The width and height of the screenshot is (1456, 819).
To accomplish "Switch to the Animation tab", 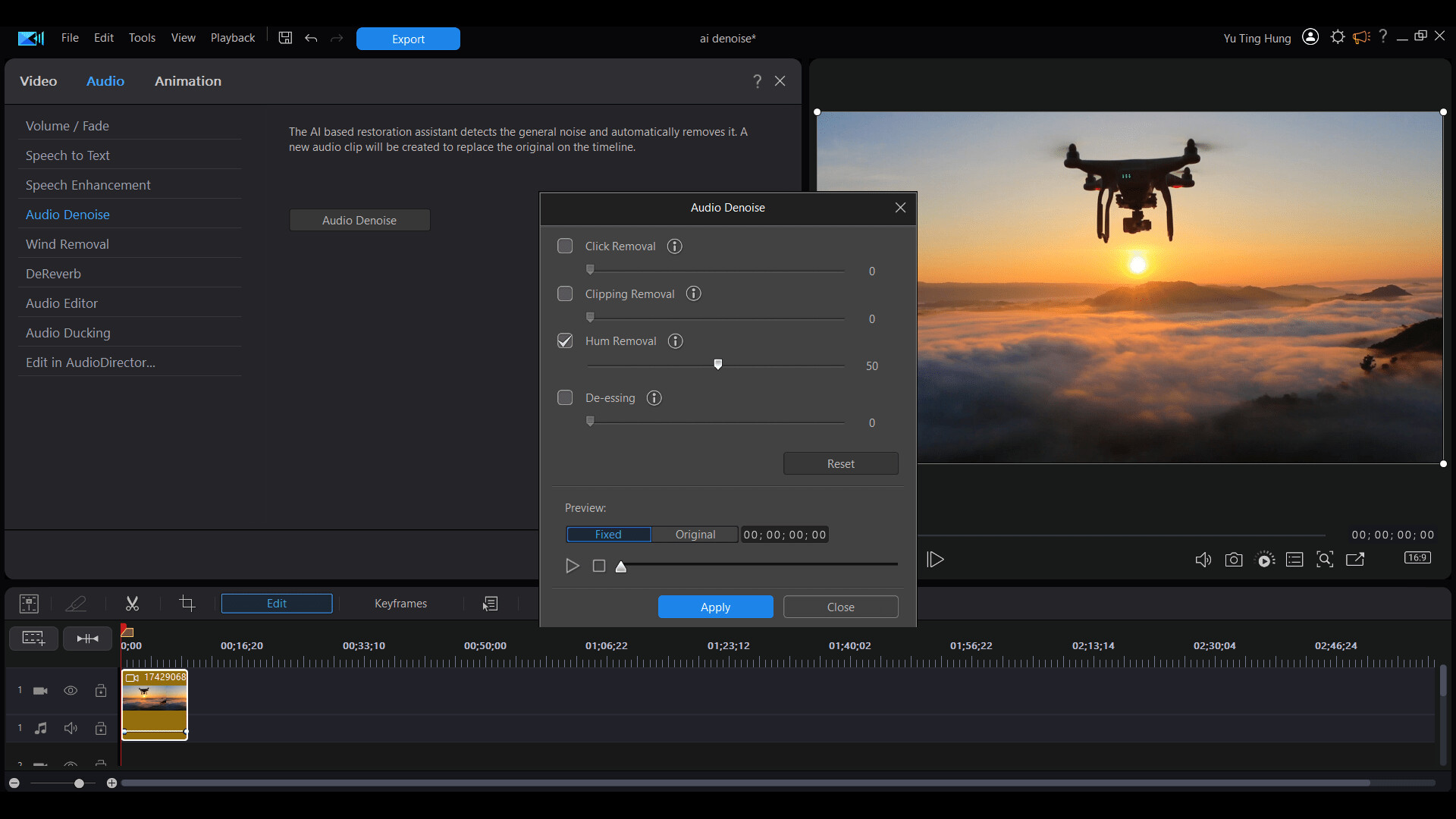I will (187, 81).
